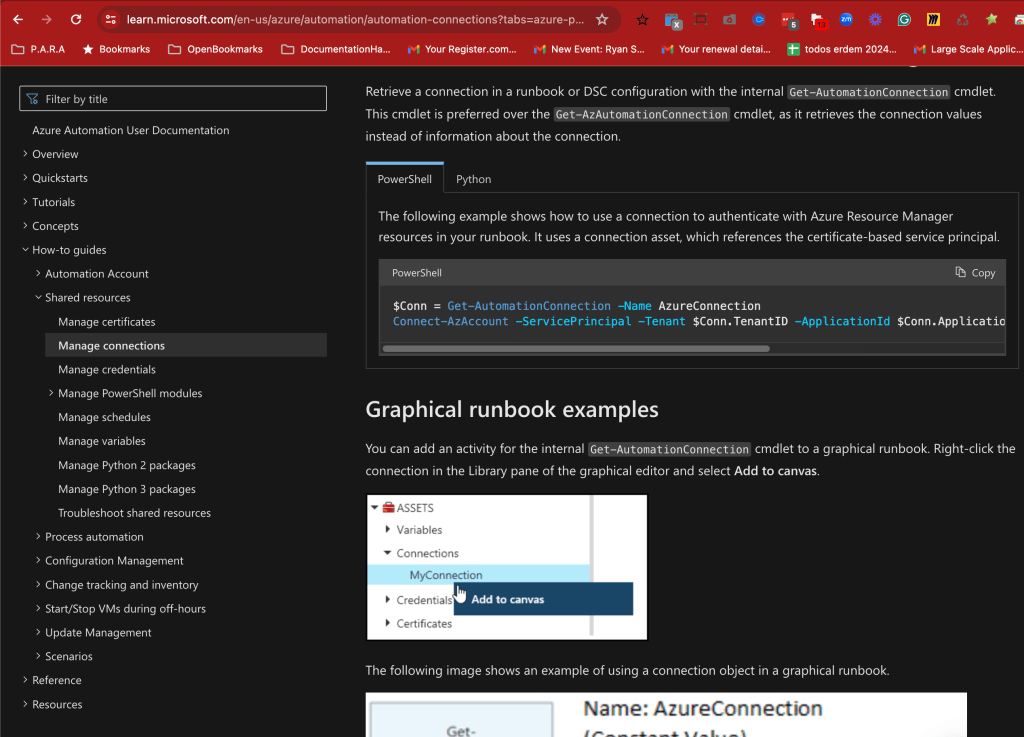Open the OpenBookmarks folder
Image resolution: width=1024 pixels, height=737 pixels.
pyautogui.click(x=216, y=49)
